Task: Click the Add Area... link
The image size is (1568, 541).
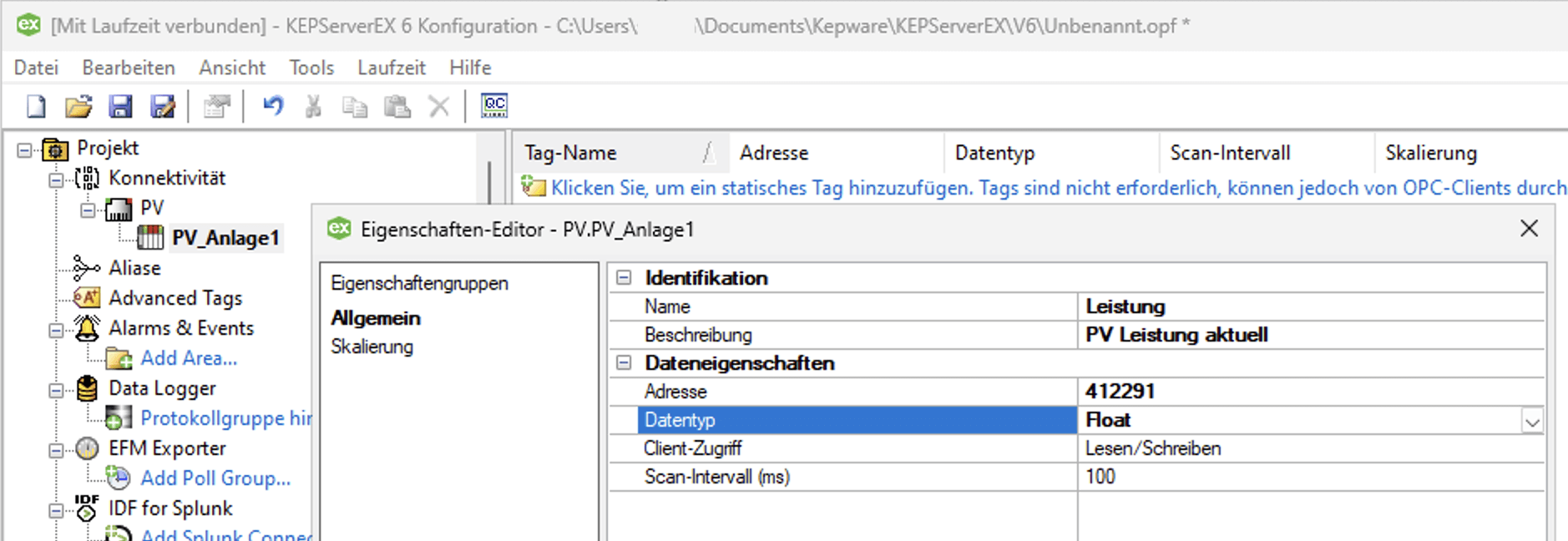Action: click(189, 358)
